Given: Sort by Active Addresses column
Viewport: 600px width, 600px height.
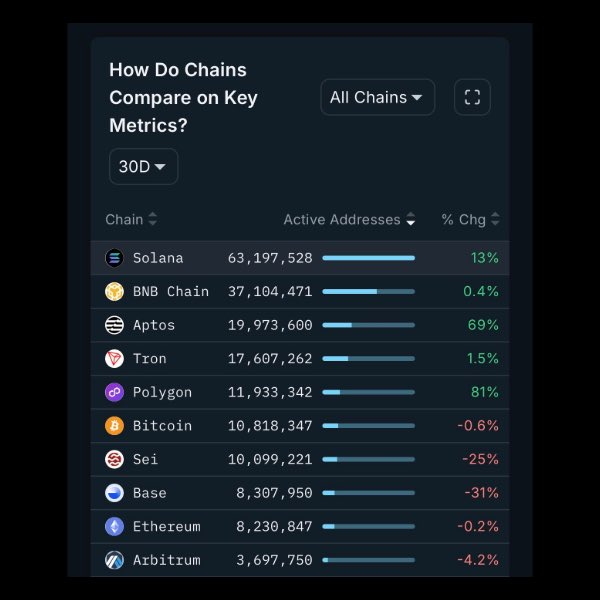Looking at the screenshot, I should (349, 220).
